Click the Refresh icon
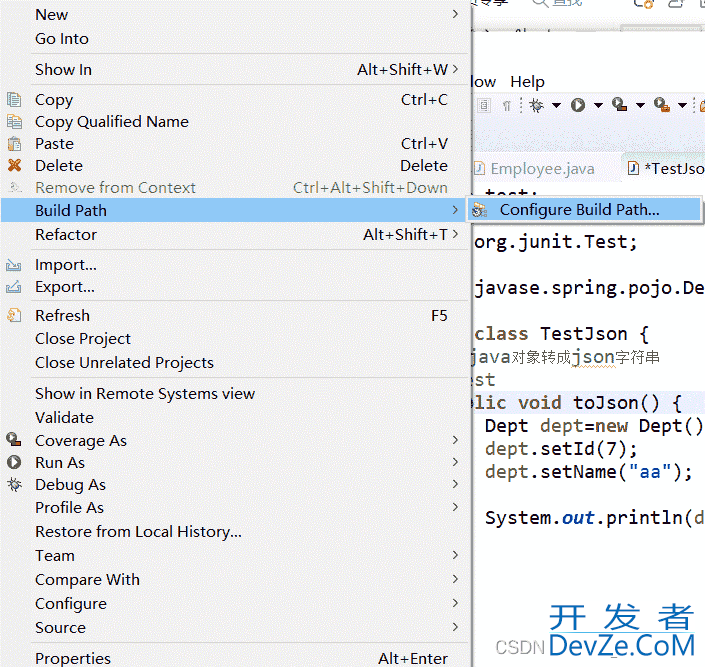The image size is (705, 667). [14, 315]
